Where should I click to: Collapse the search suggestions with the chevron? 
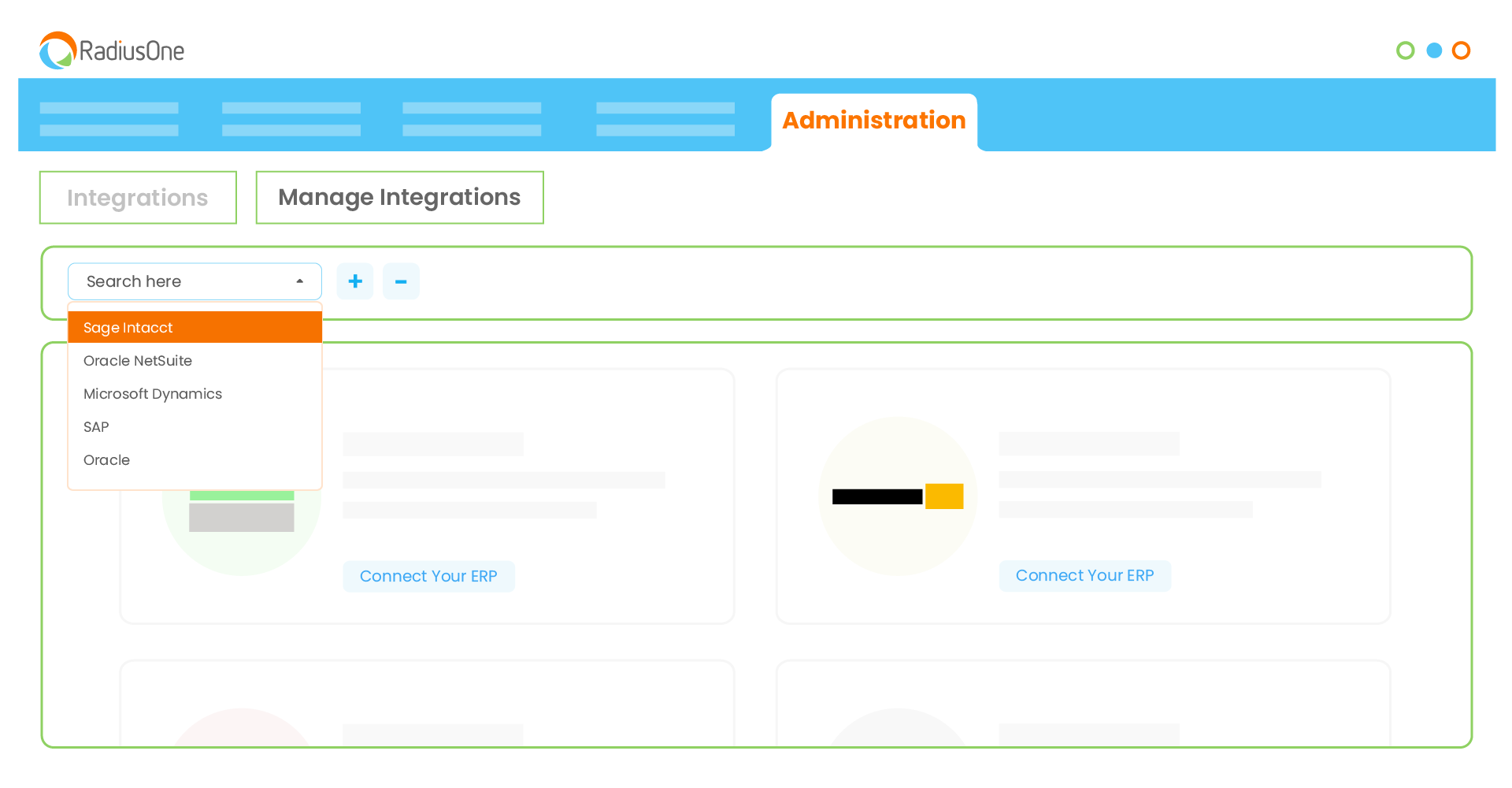point(299,281)
